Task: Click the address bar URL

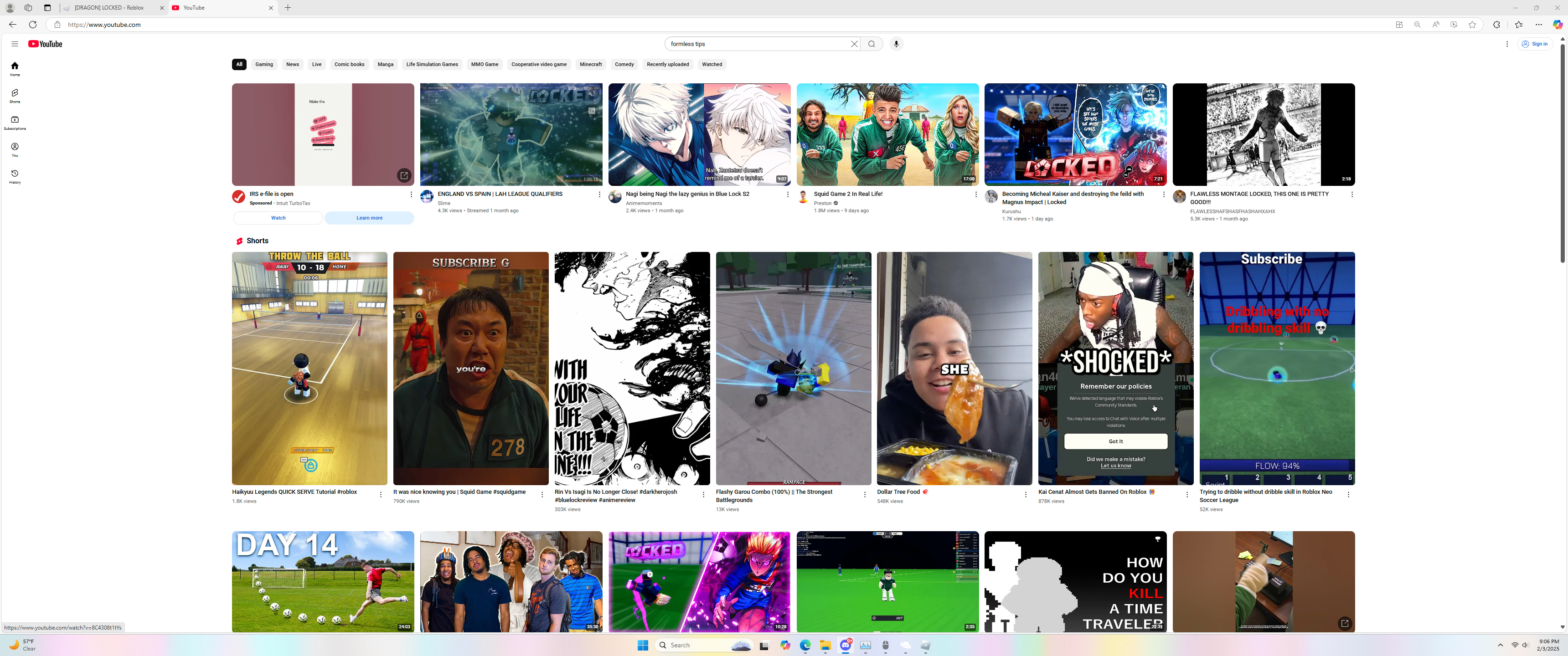Action: pos(104,25)
